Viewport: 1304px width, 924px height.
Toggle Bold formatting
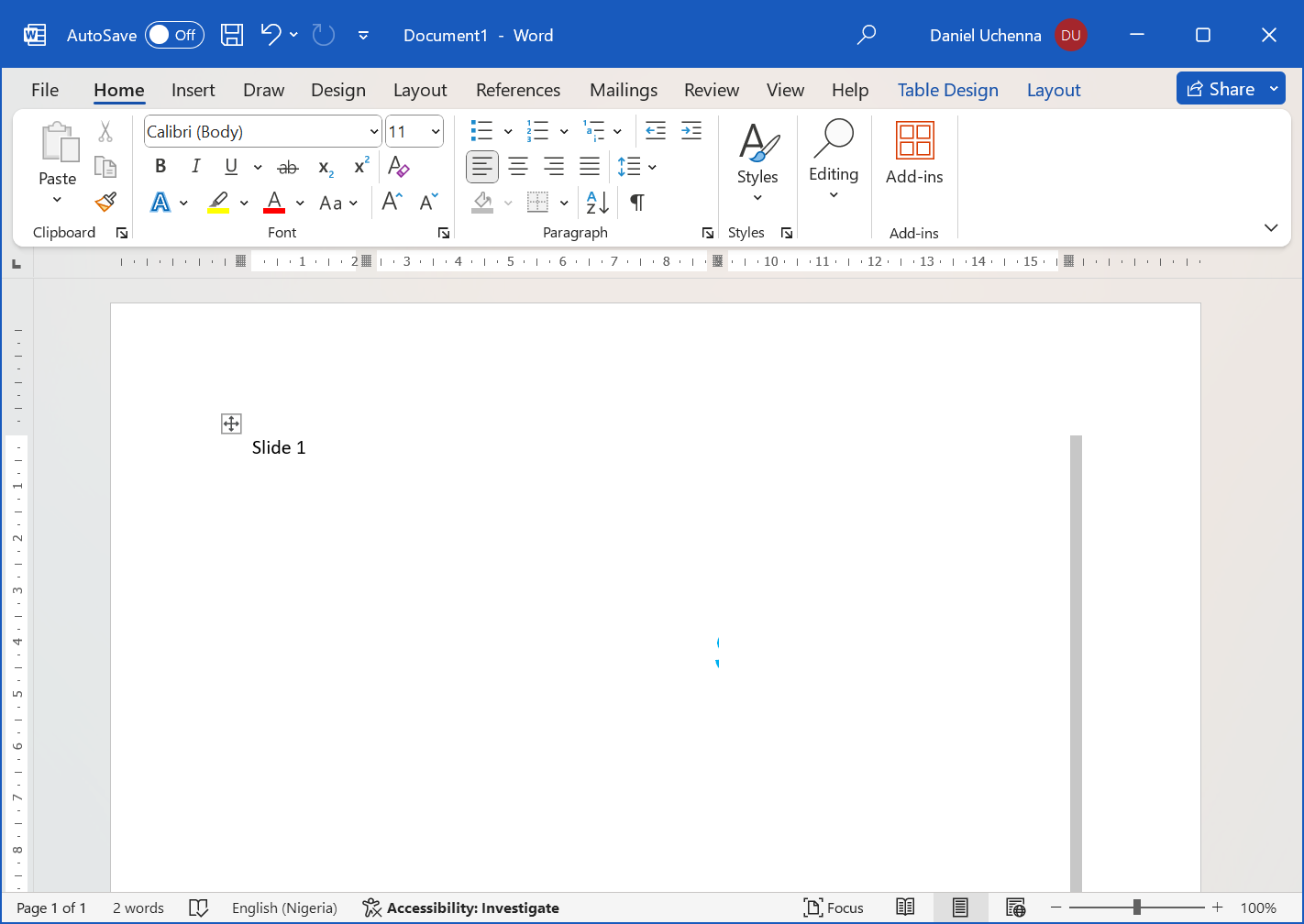pyautogui.click(x=160, y=166)
